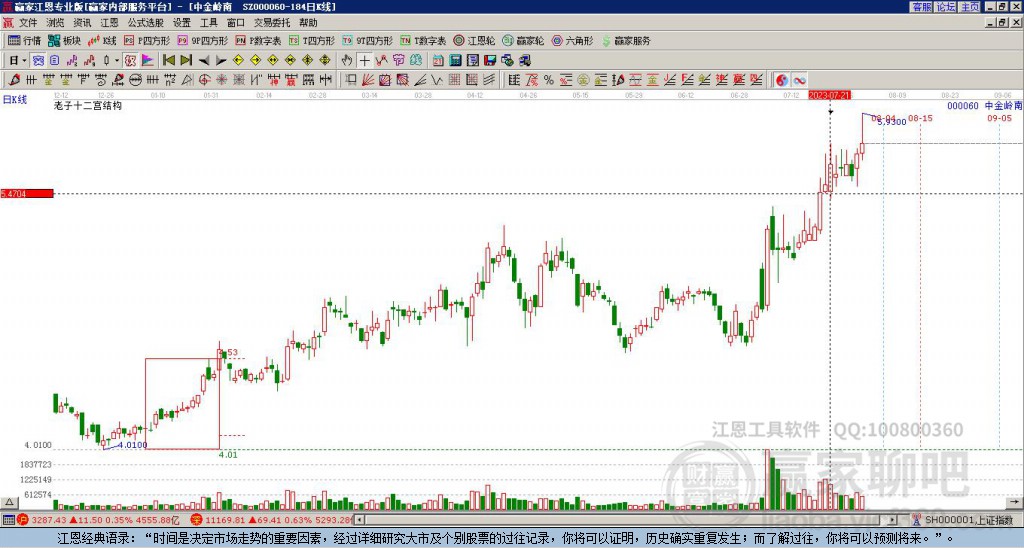Viewport: 1024px width, 548px height.
Task: Click the circle with horizontal line tool
Action: pyautogui.click(x=135, y=80)
